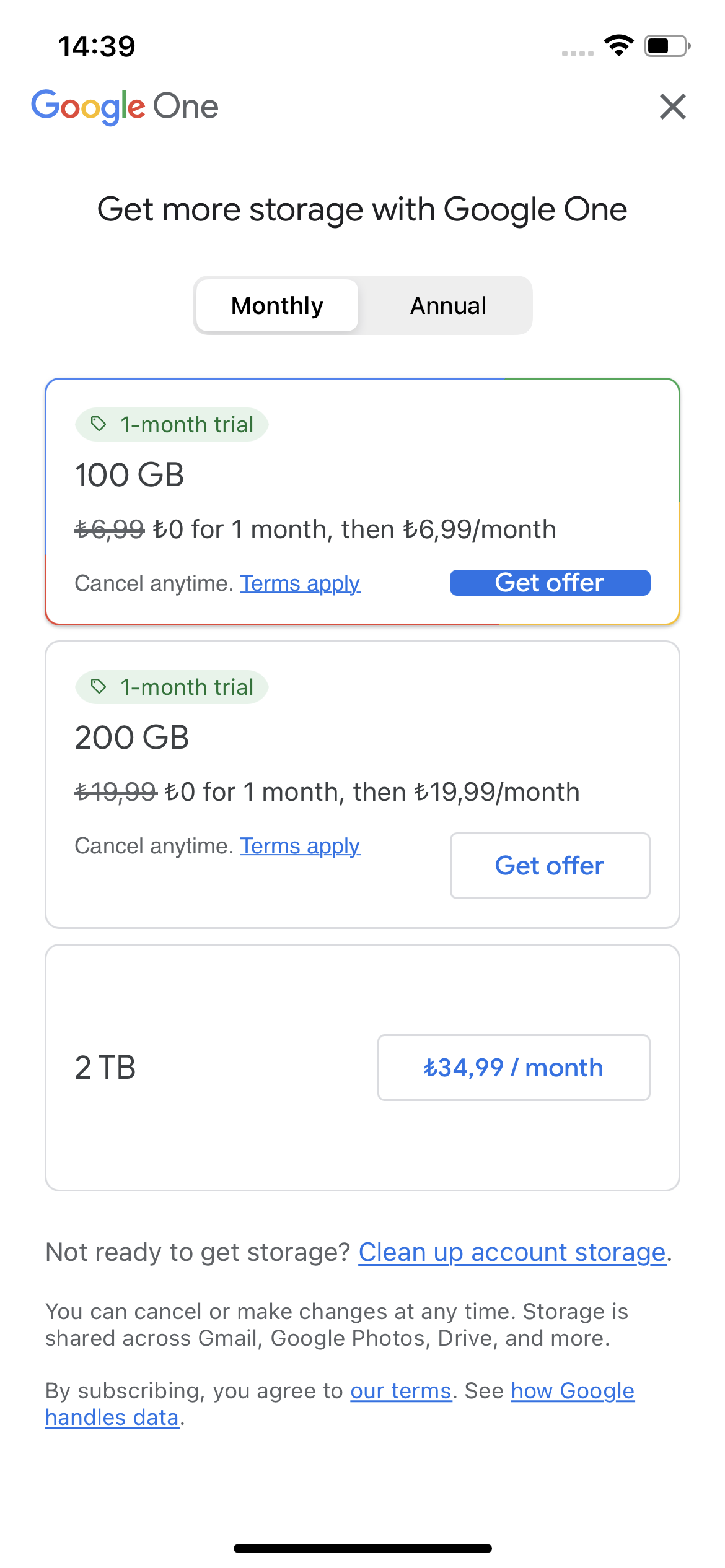The image size is (725, 1568).
Task: Tap the Google One logo
Action: coord(125,107)
